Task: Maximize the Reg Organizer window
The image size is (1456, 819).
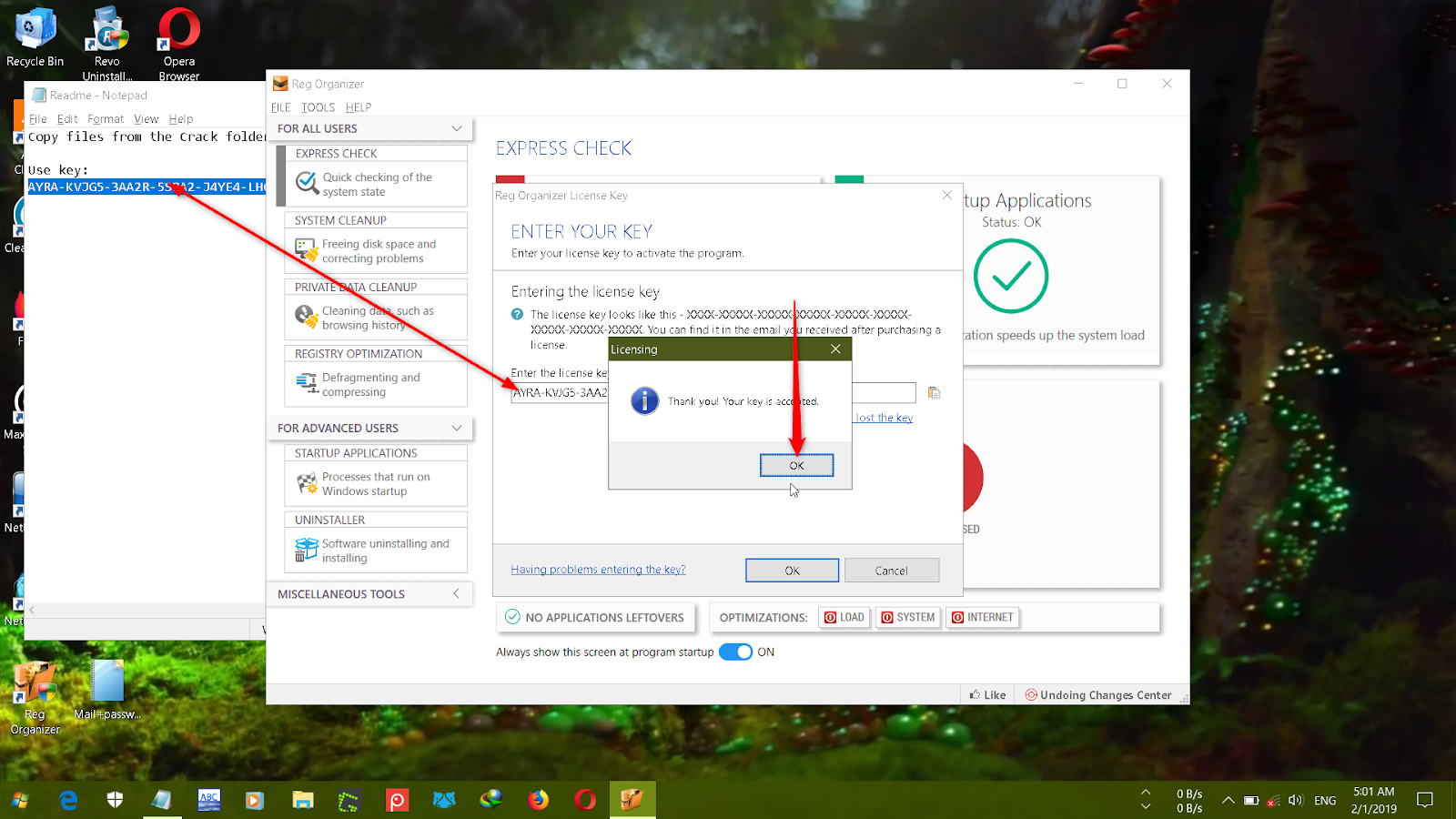Action: 1122,84
